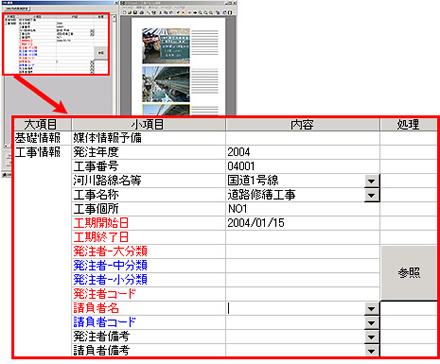Click the tab at top of the upper-left window
The image size is (440, 364).
(17, 8)
